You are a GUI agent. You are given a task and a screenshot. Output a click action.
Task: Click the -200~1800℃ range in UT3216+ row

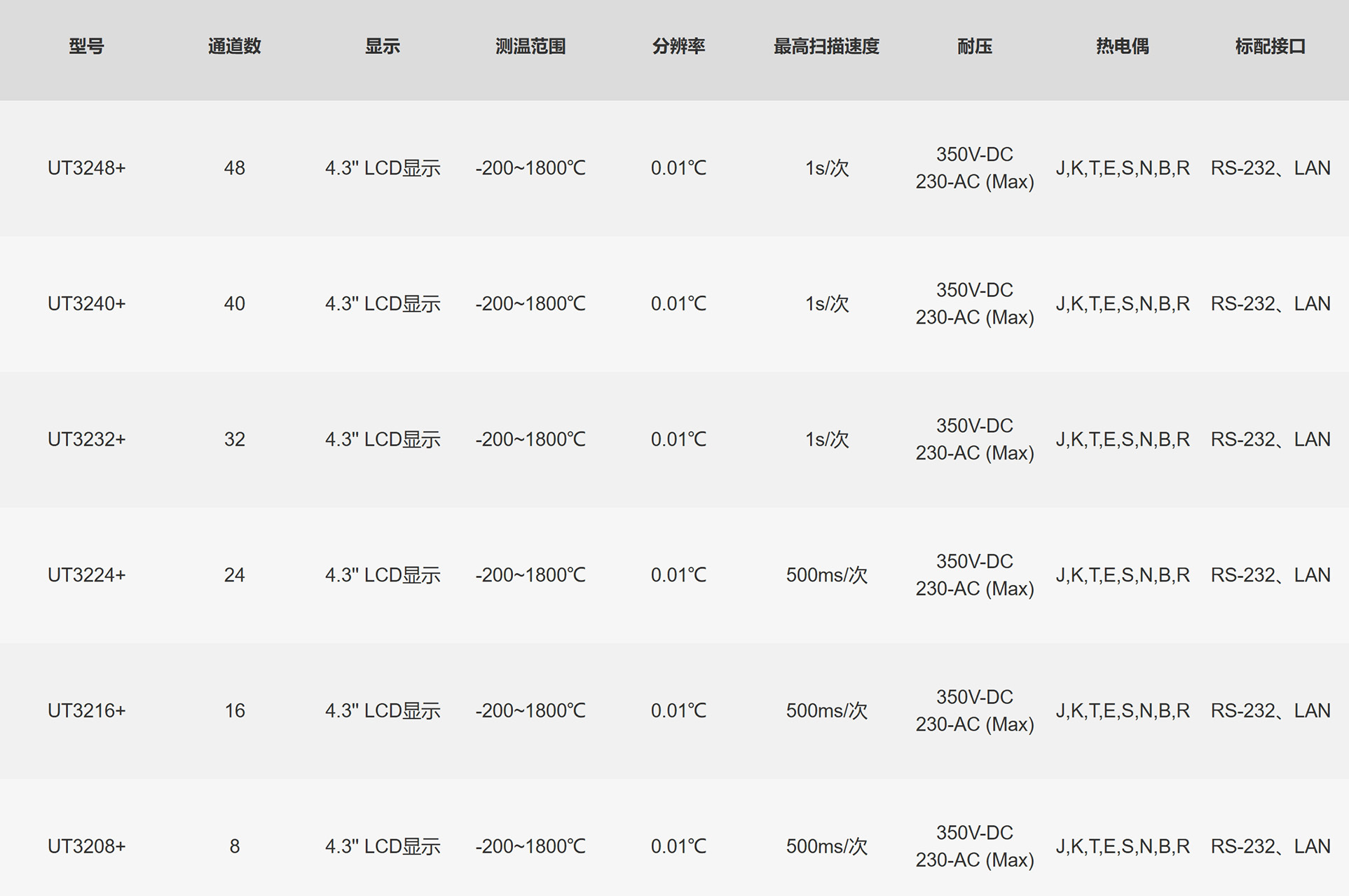point(530,710)
